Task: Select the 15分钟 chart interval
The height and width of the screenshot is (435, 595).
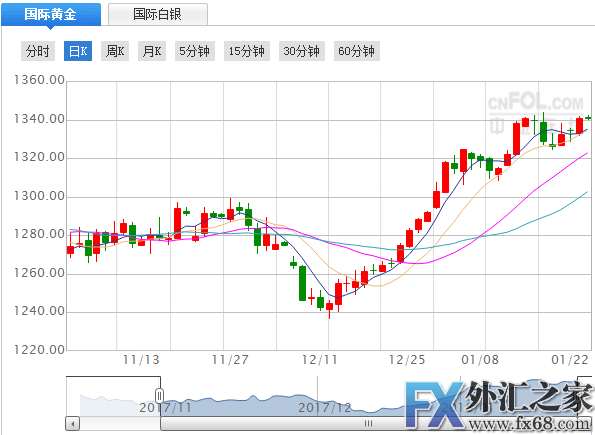Action: point(247,51)
